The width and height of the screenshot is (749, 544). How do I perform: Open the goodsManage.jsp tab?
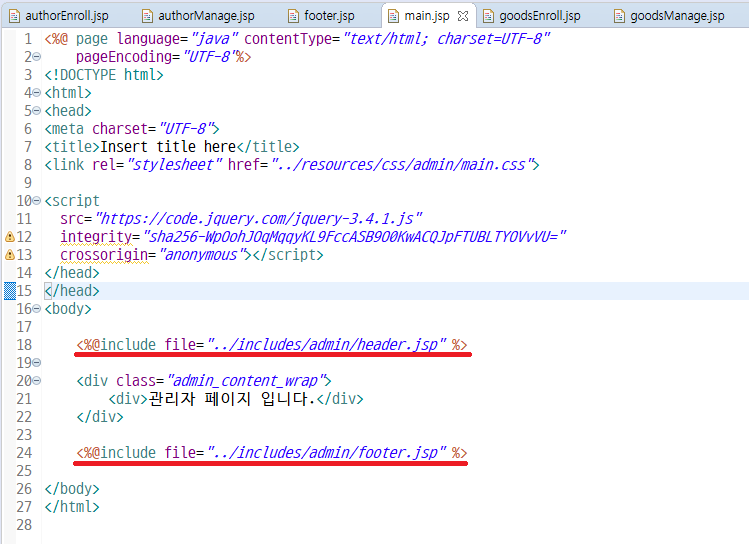671,16
